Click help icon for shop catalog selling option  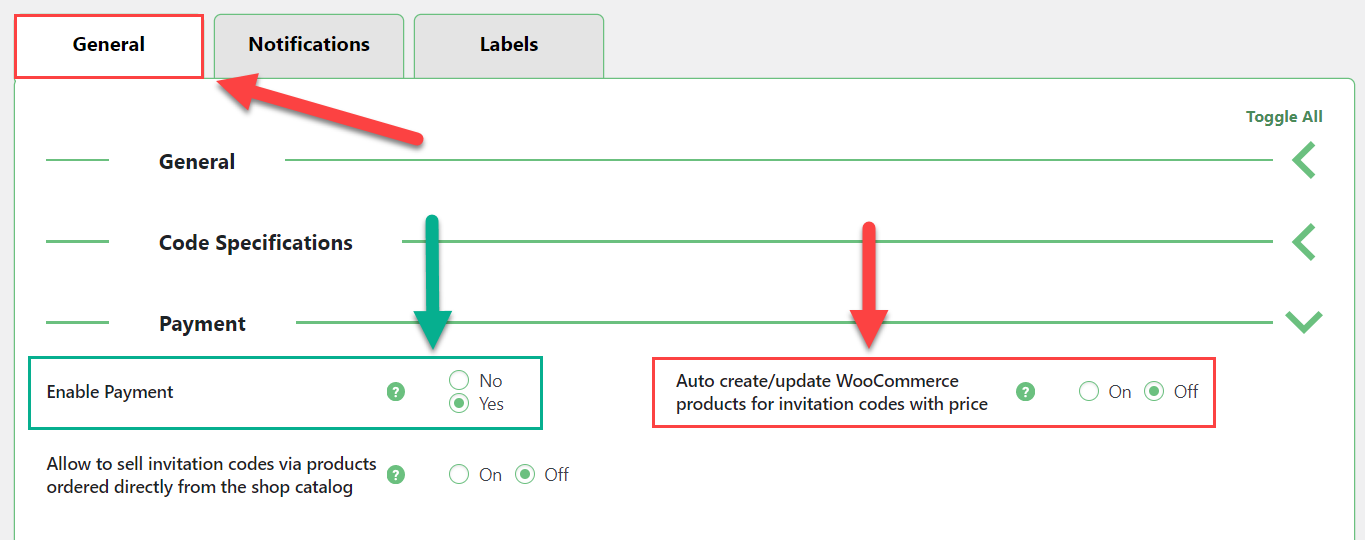[x=396, y=475]
